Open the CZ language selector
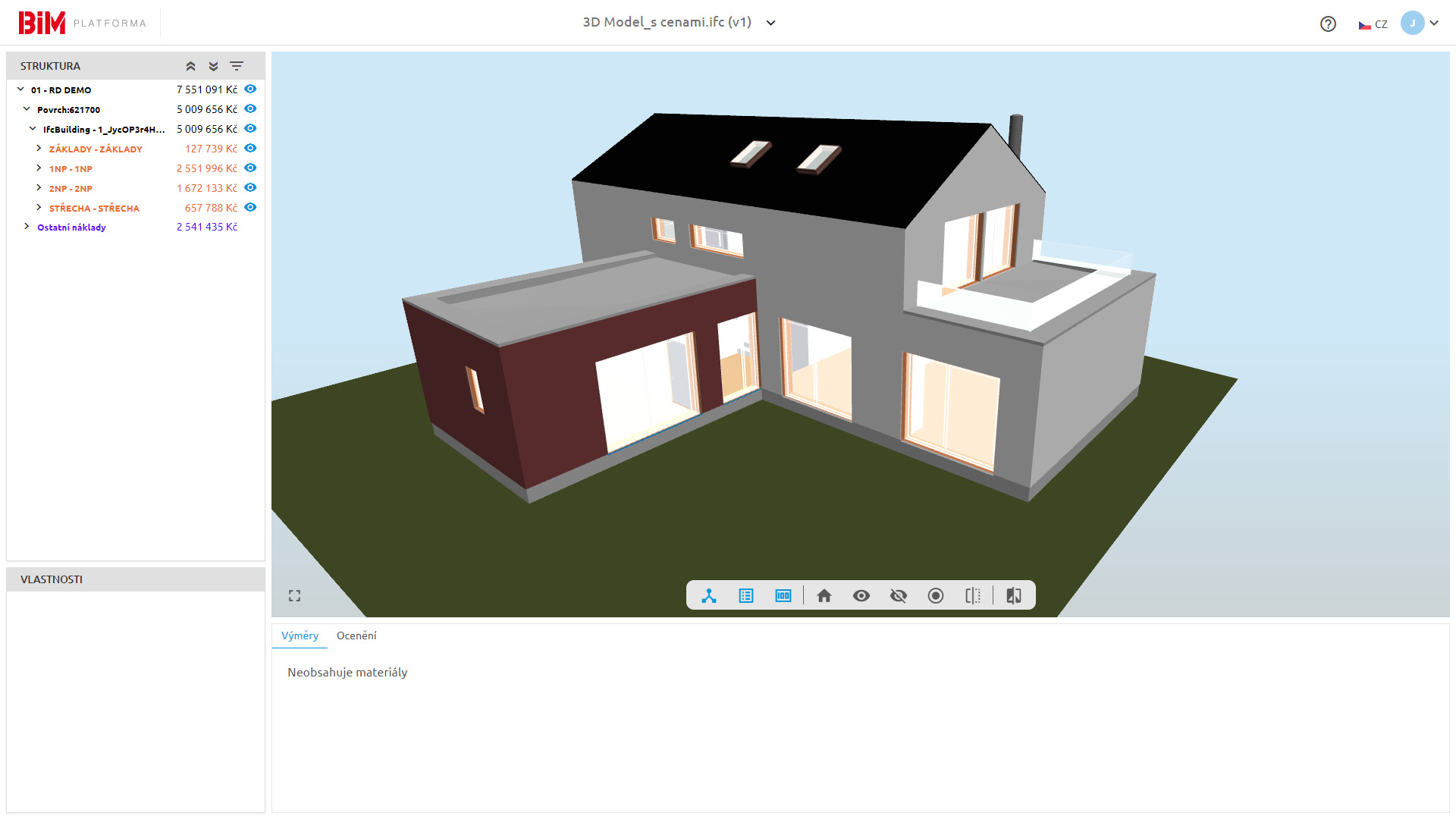Viewport: 1456px width, 819px height. (x=1373, y=24)
